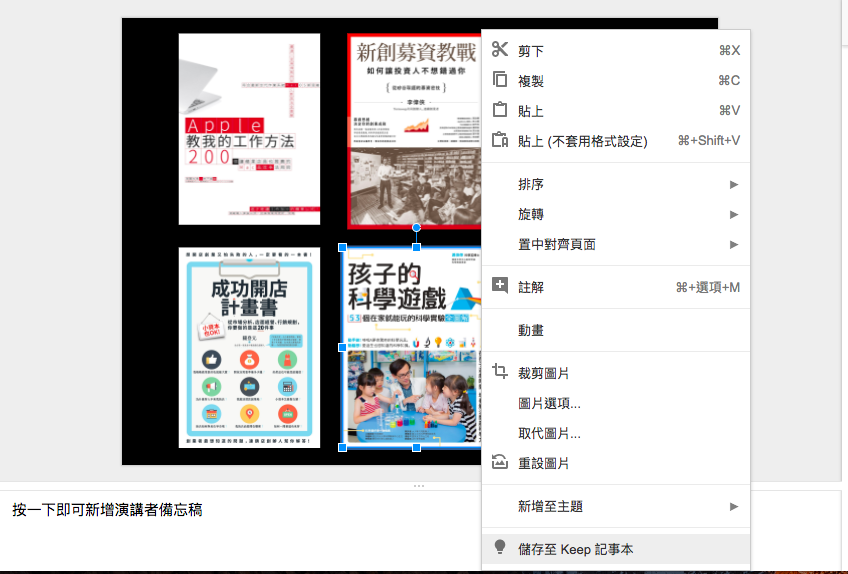Image resolution: width=848 pixels, height=574 pixels.
Task: Choose 貼上 from the context menu
Action: 615,111
